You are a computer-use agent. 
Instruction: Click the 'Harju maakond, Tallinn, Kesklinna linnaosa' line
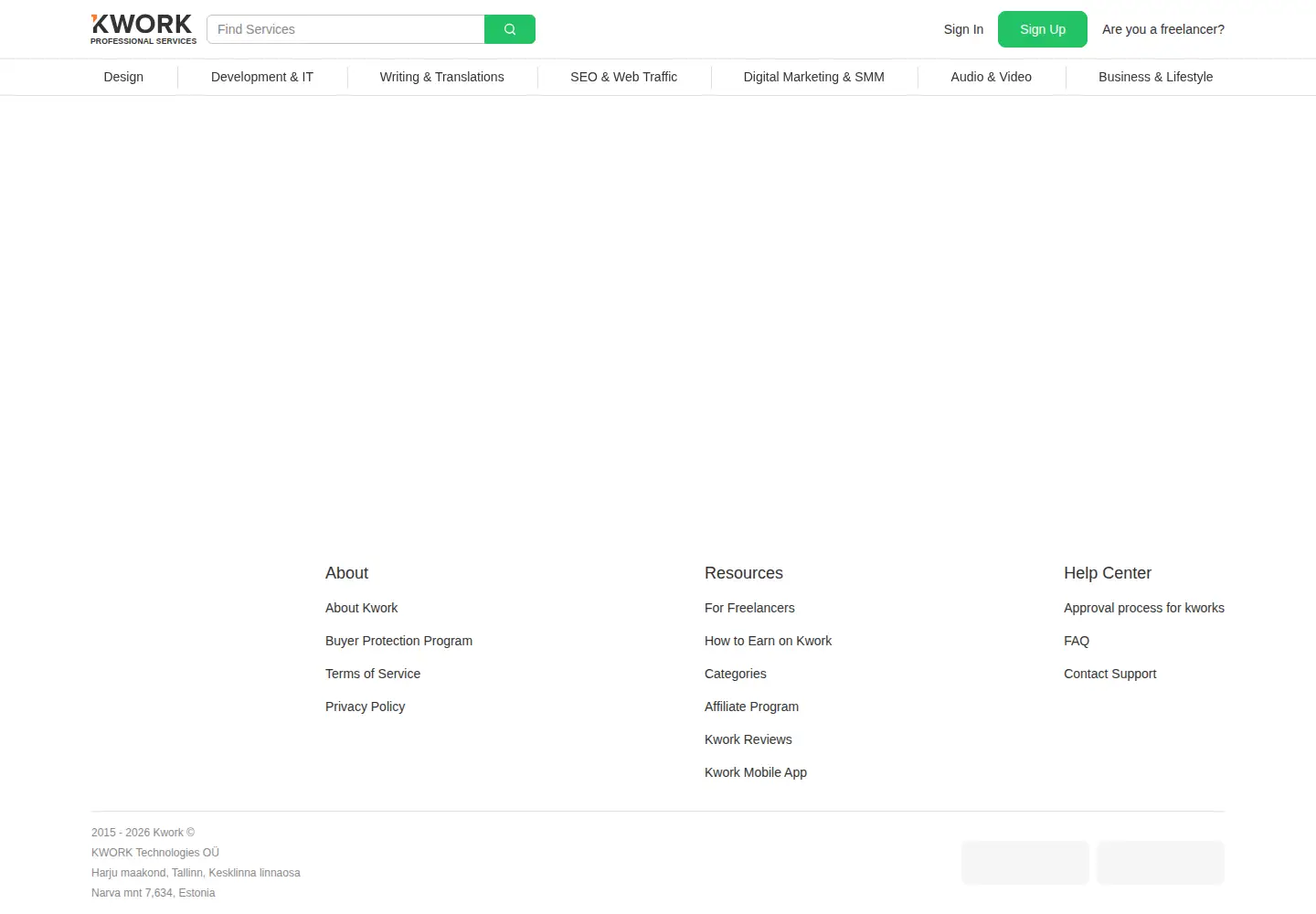coord(196,873)
